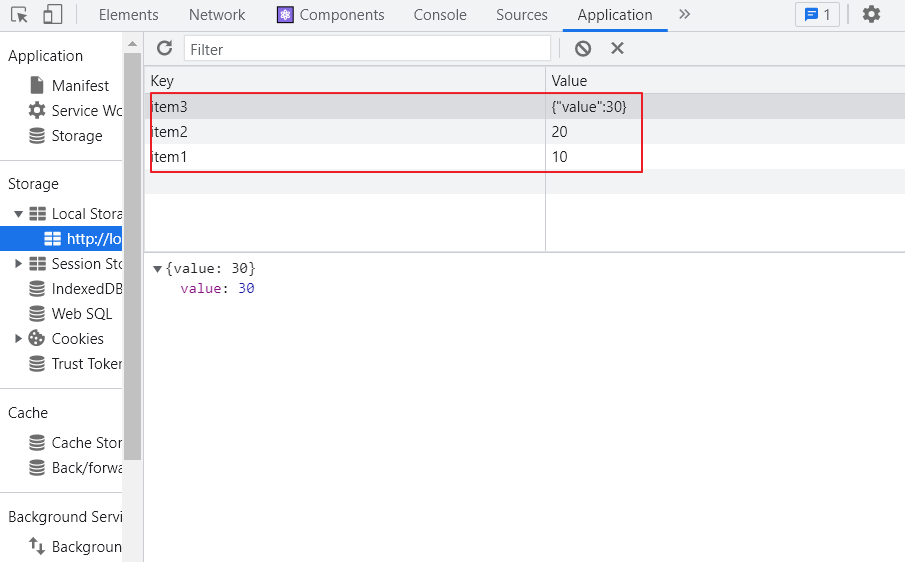Select the item1 key cell
This screenshot has height=562, width=905.
pyautogui.click(x=345, y=156)
